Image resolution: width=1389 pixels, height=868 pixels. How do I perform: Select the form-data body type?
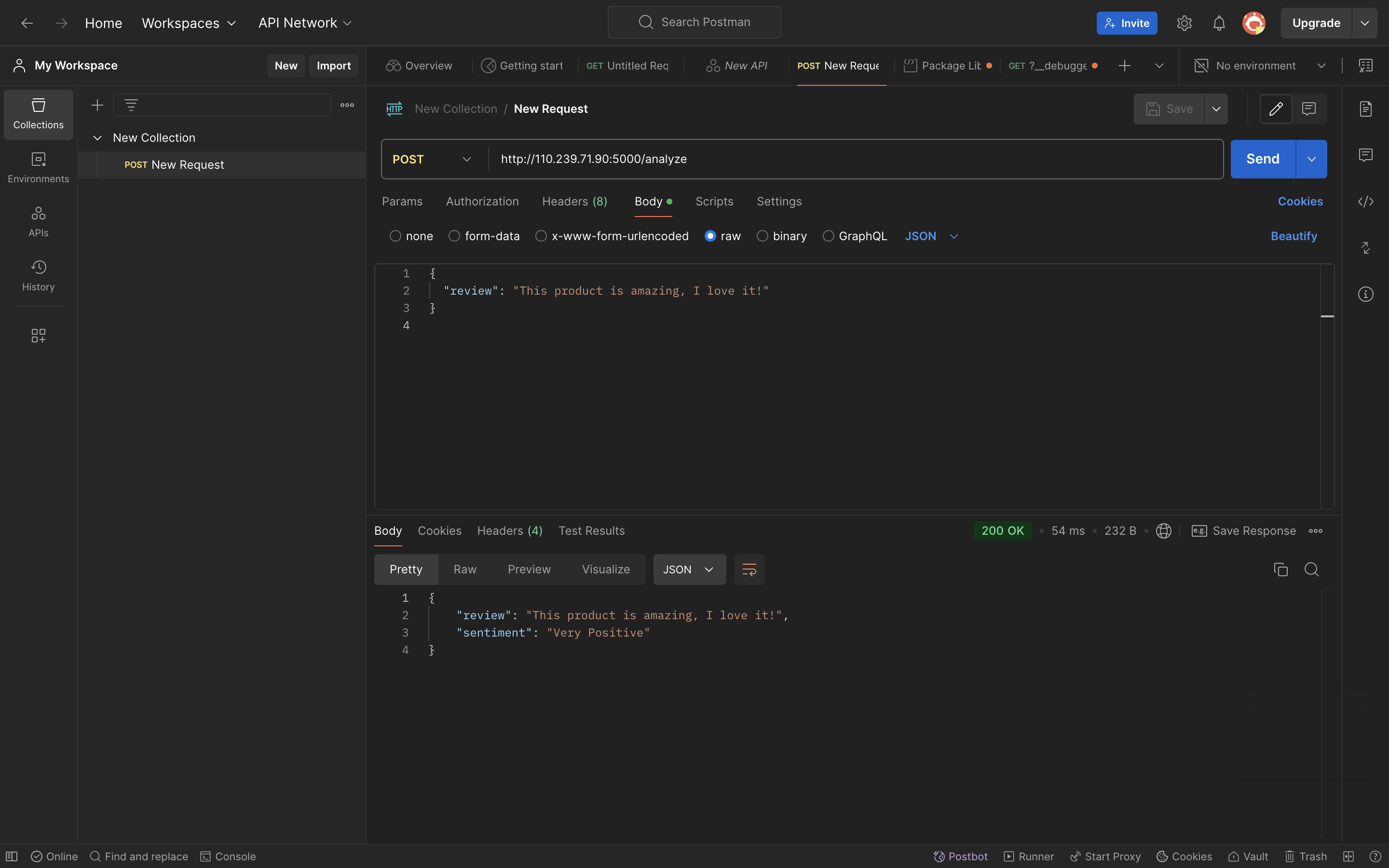coord(484,236)
